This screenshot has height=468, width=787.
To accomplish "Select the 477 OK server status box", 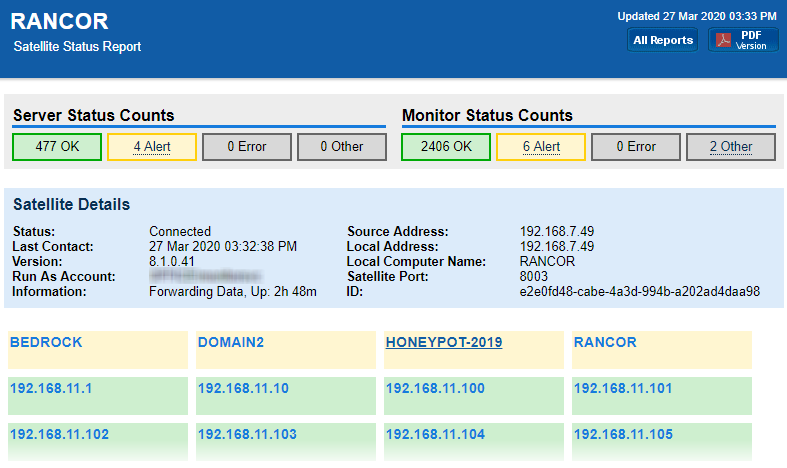I will [x=57, y=147].
